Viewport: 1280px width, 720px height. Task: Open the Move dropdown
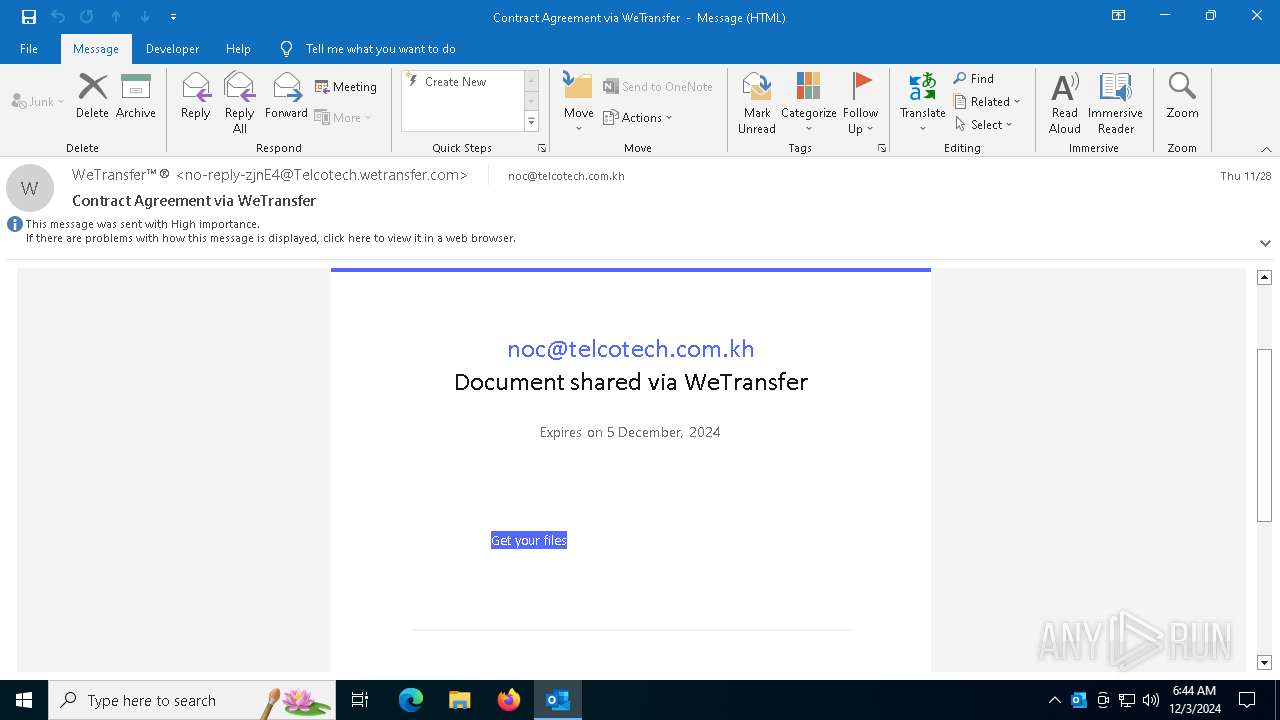click(x=579, y=103)
